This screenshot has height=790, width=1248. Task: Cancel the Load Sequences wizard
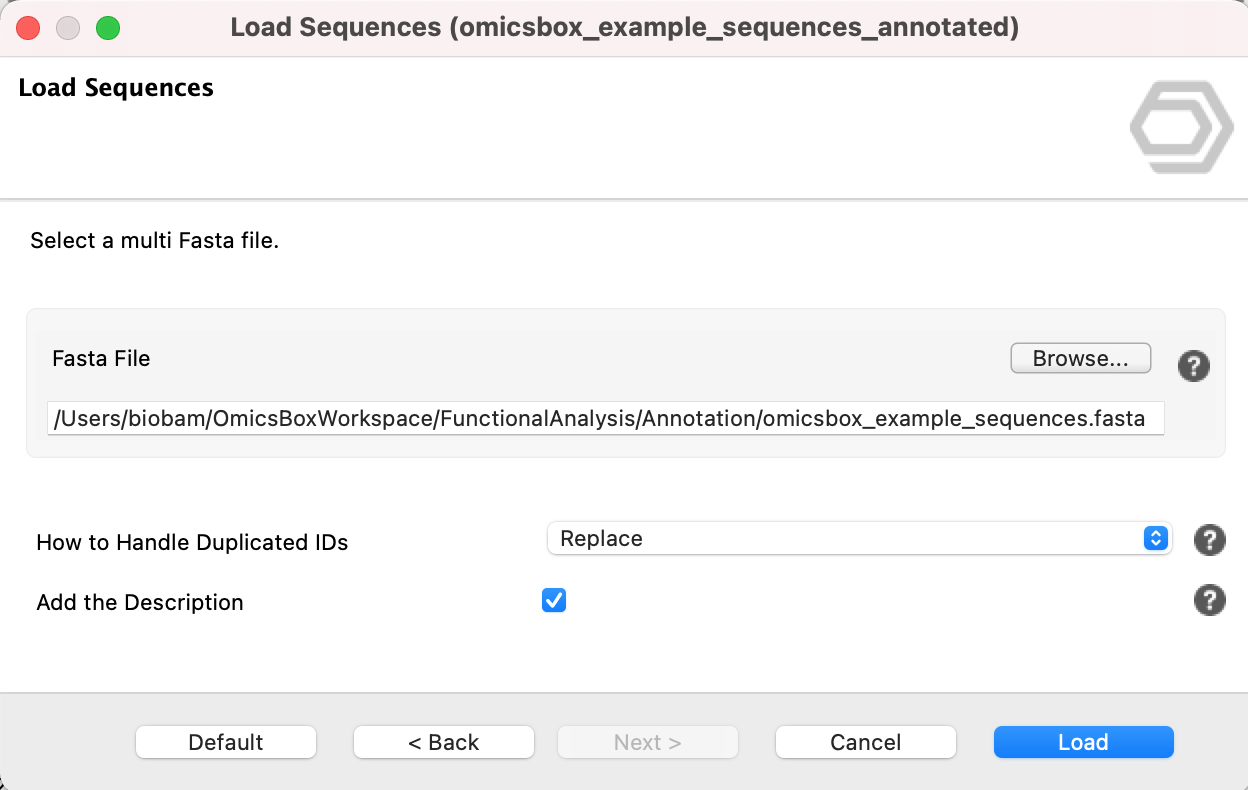[866, 742]
